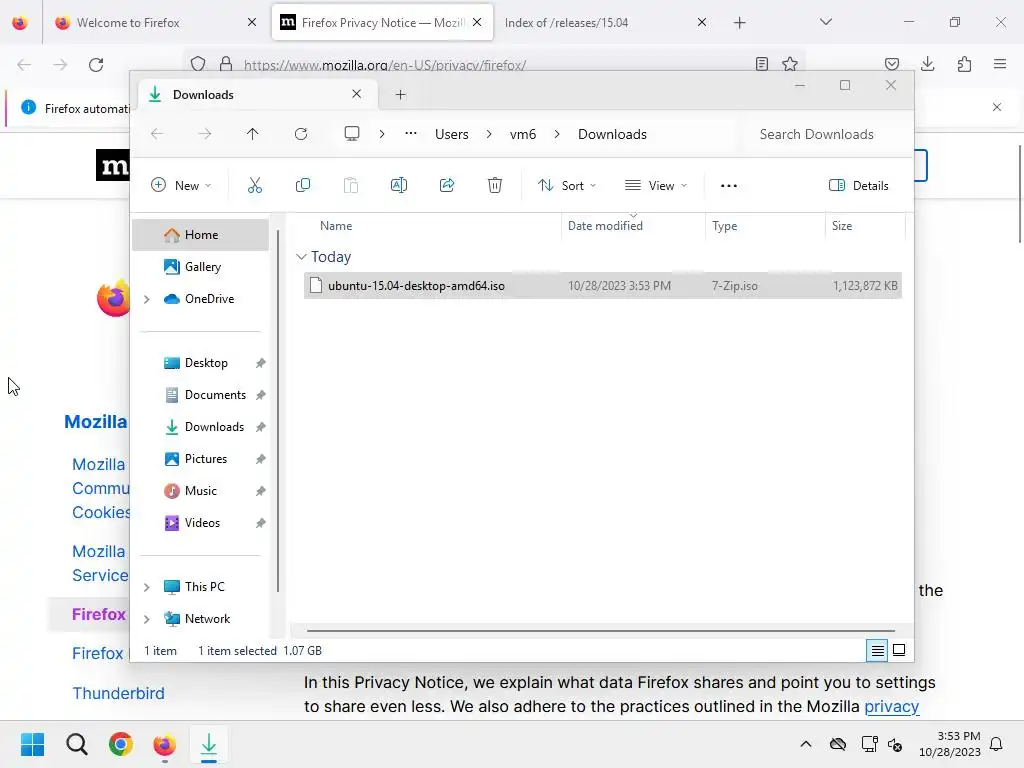This screenshot has height=768, width=1024.
Task: Sort by Date modified column header
Action: tap(605, 226)
